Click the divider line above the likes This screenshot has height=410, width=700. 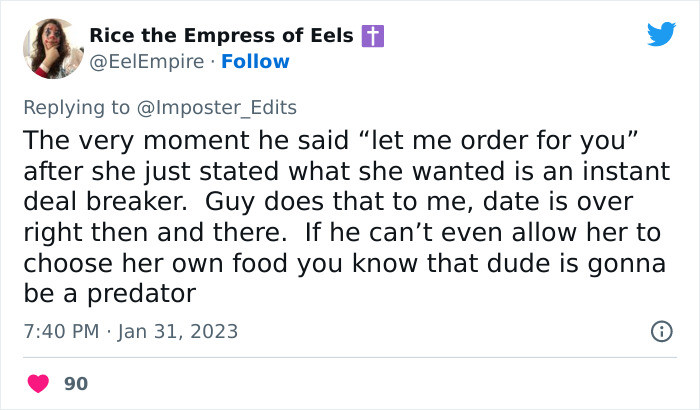coord(350,357)
